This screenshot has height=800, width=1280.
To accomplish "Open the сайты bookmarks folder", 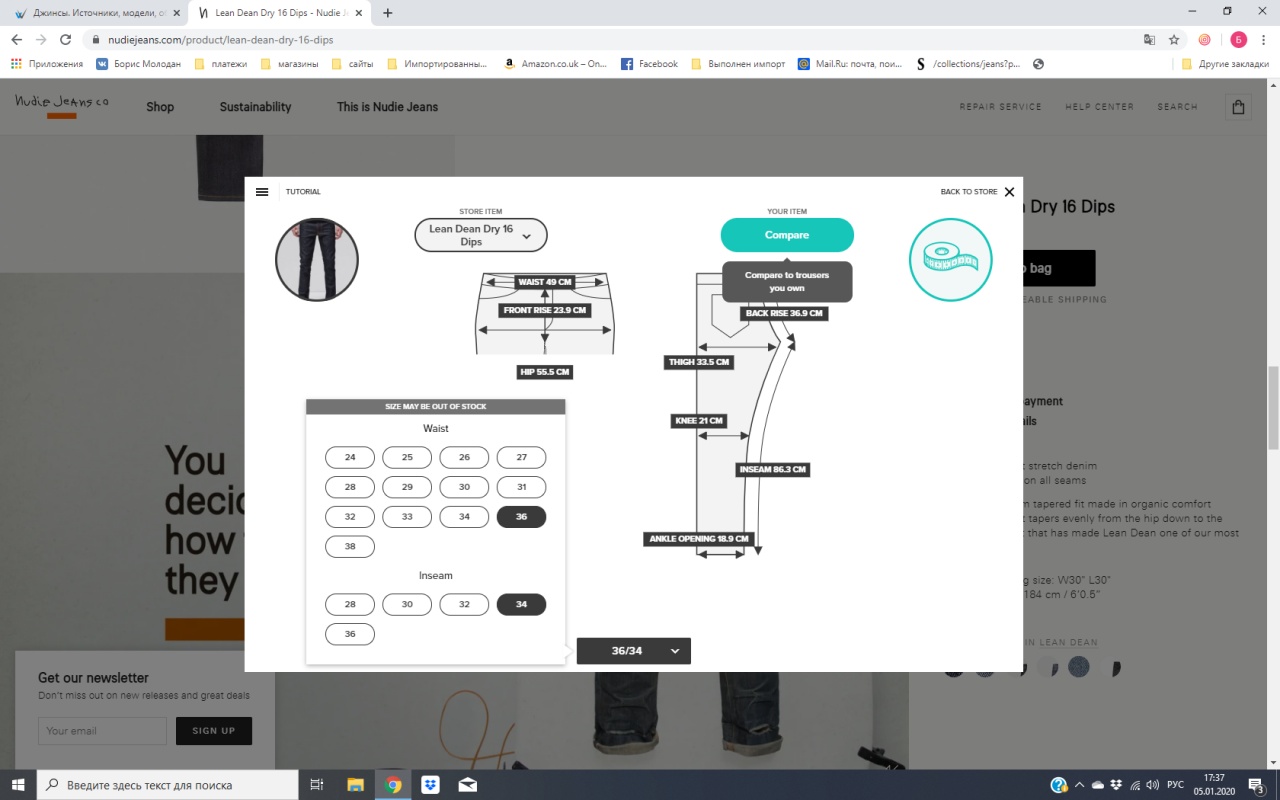I will click(352, 64).
